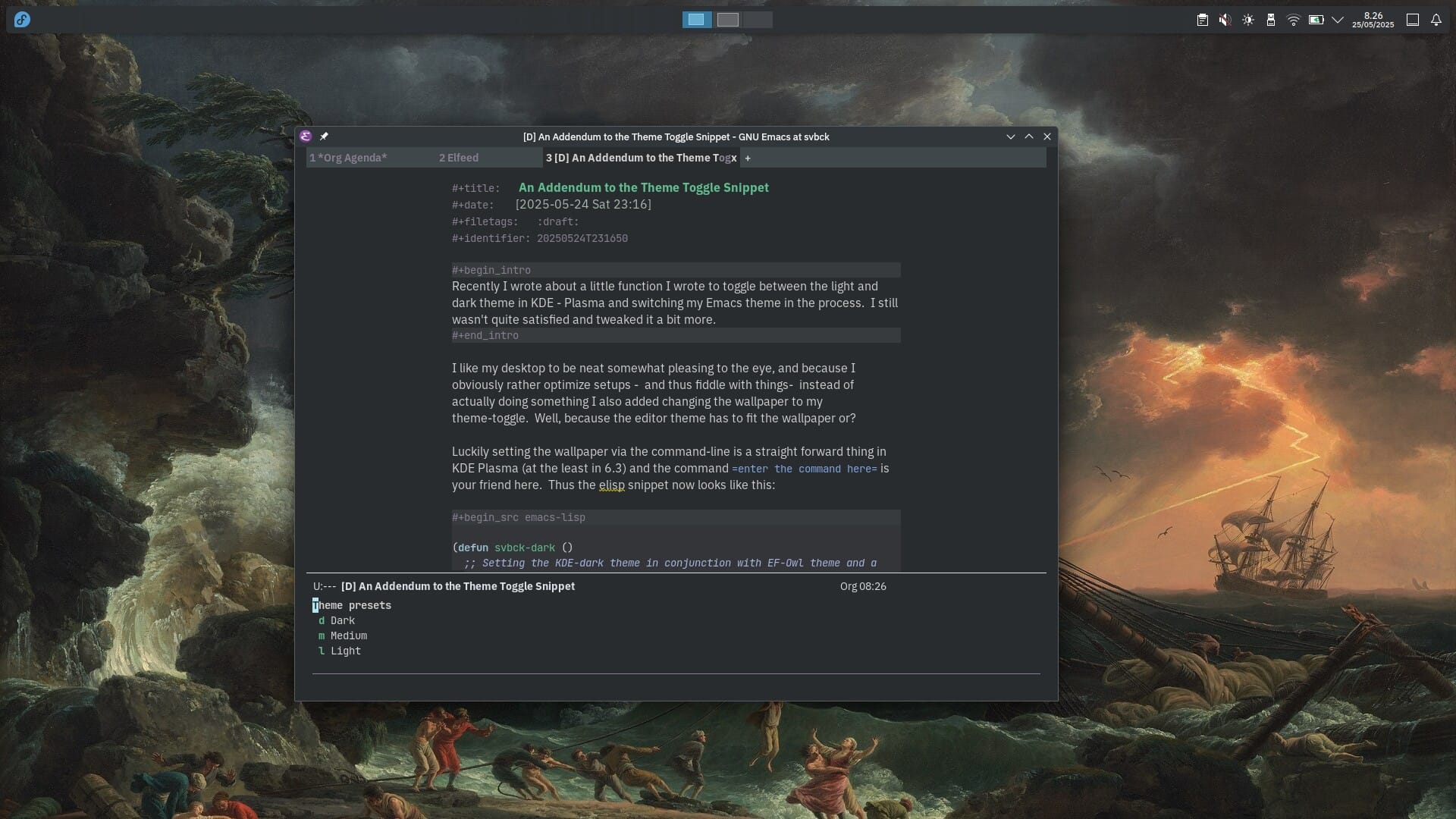
Task: Add a new tab with plus button
Action: [x=748, y=158]
